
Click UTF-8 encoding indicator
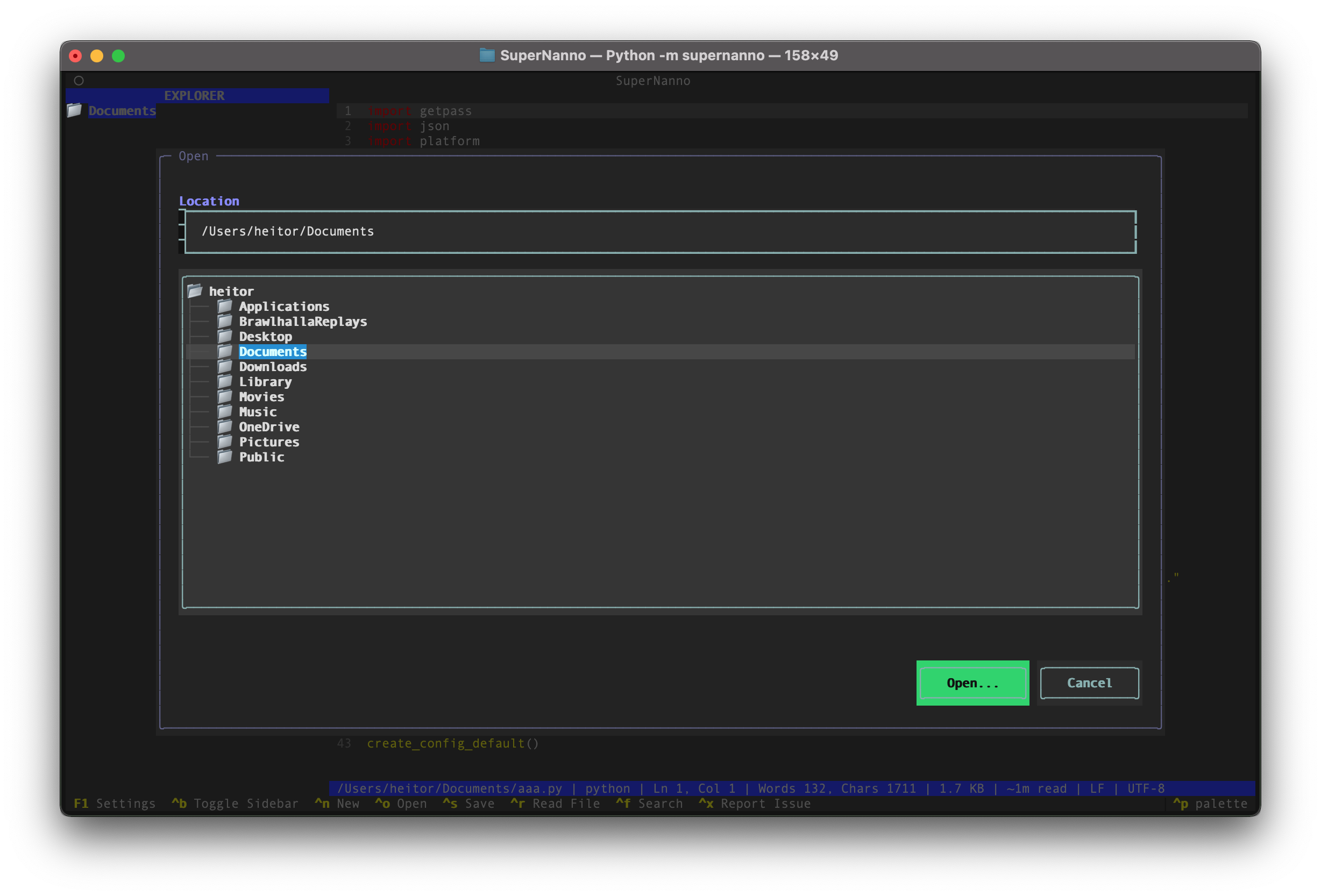1146,788
